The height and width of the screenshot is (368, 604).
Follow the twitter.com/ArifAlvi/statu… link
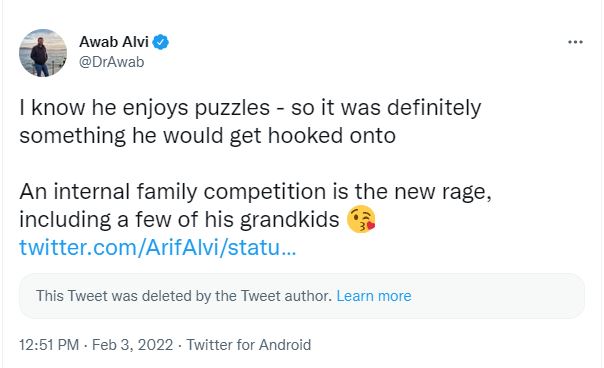(158, 247)
